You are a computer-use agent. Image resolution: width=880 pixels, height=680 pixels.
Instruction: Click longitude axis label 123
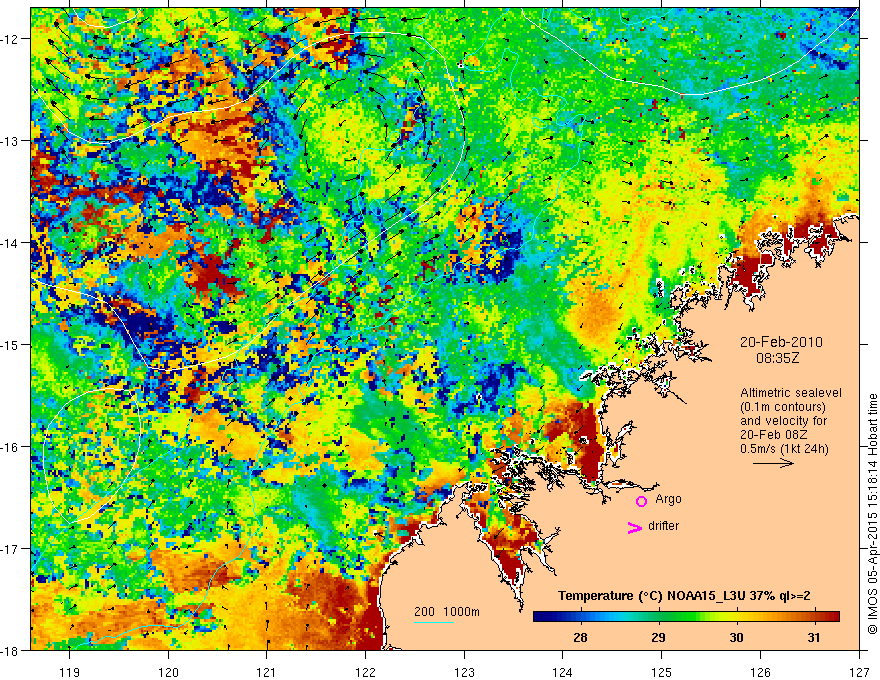pyautogui.click(x=464, y=672)
